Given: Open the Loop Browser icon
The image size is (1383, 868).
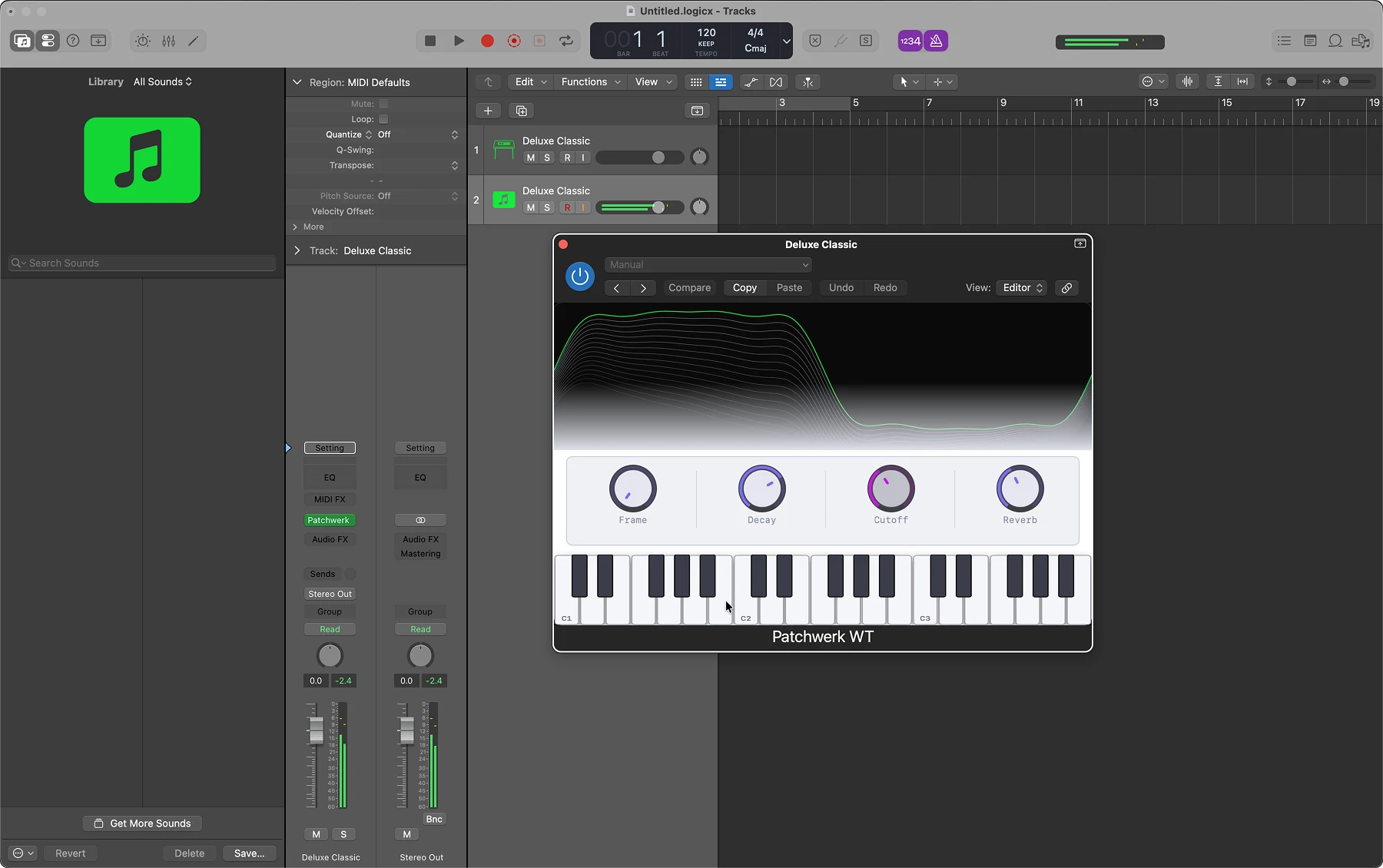Looking at the screenshot, I should pyautogui.click(x=1335, y=41).
